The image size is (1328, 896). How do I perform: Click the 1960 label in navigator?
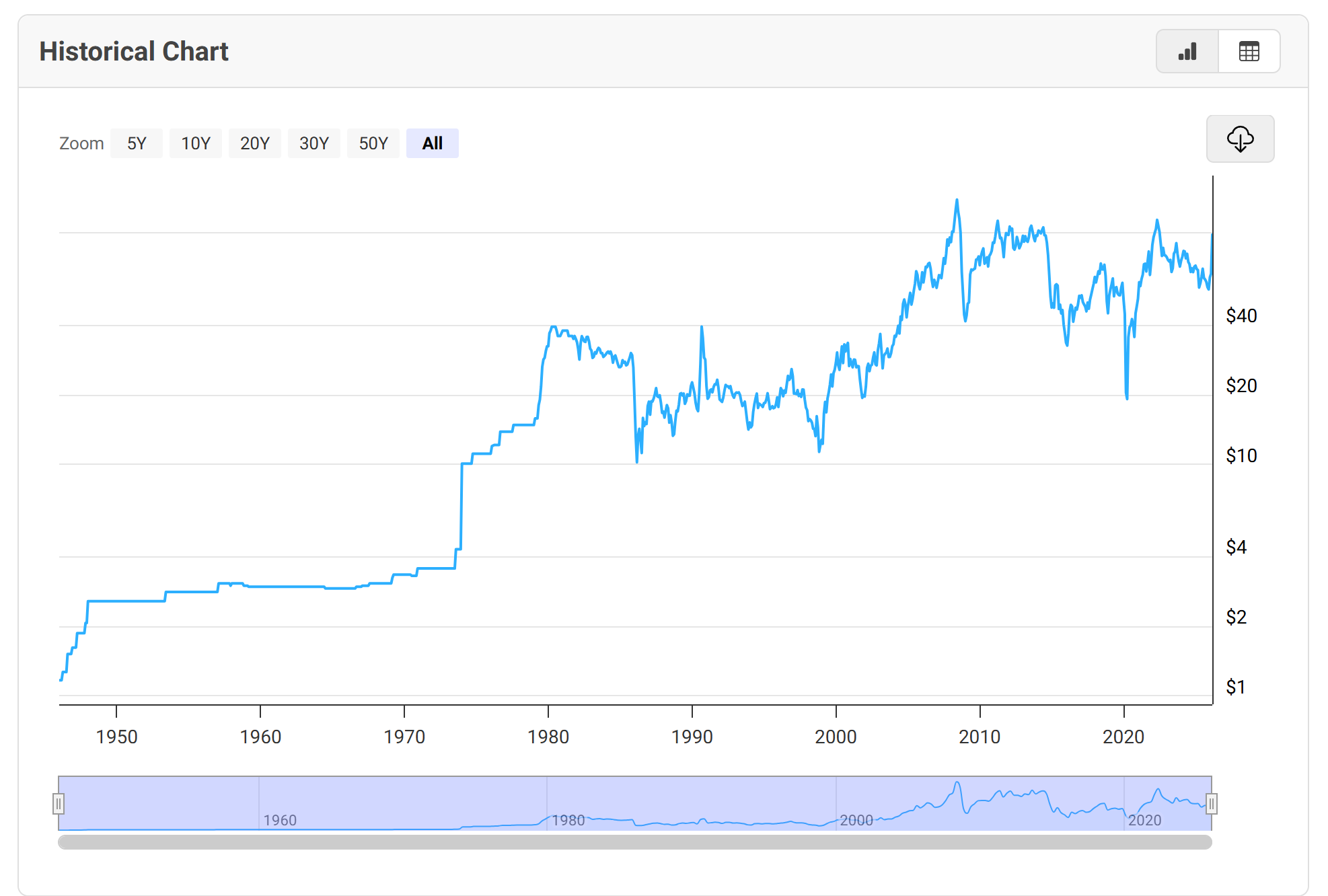280,820
